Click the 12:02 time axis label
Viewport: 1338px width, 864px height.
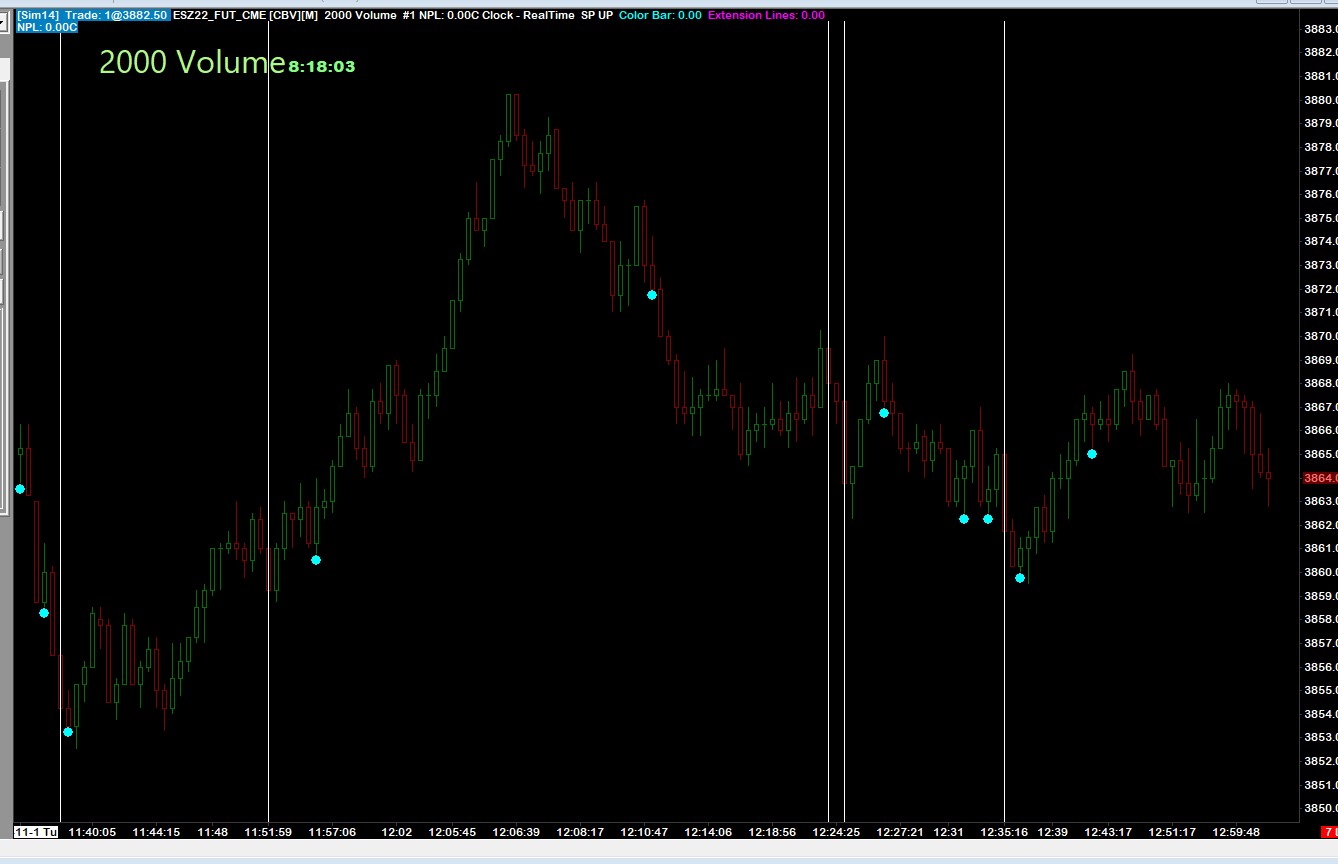coord(397,832)
